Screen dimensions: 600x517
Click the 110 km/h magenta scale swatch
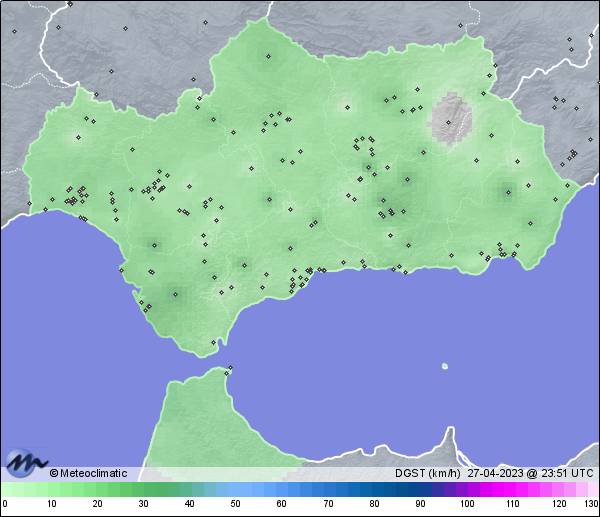[512, 490]
